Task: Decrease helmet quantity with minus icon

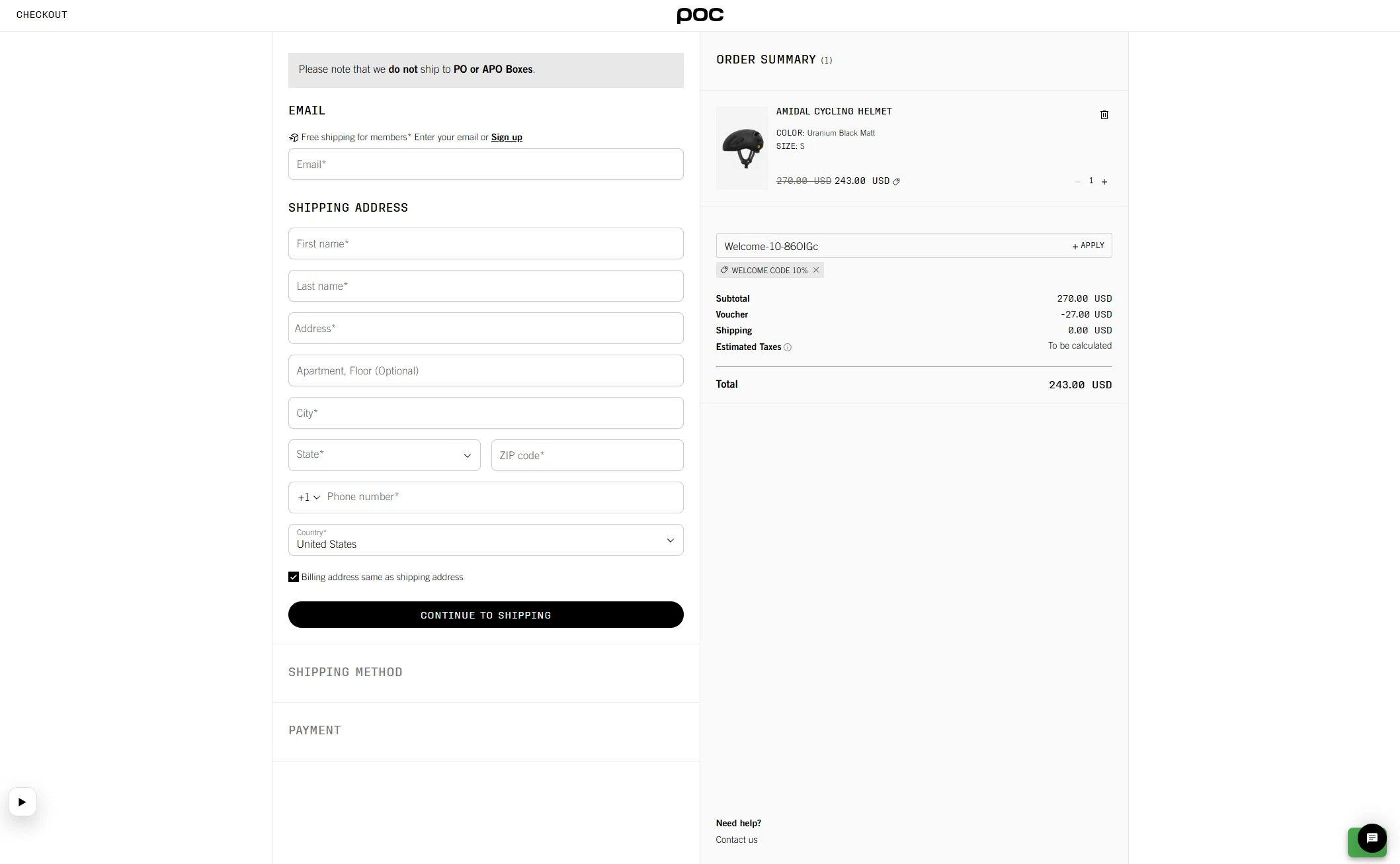Action: pos(1077,181)
